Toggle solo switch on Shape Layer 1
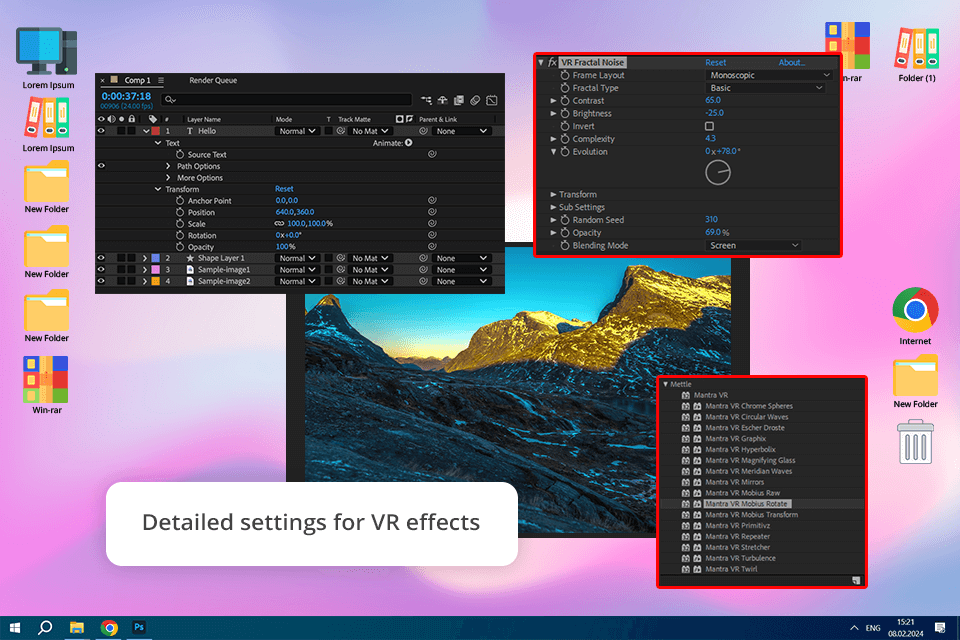 coord(121,258)
